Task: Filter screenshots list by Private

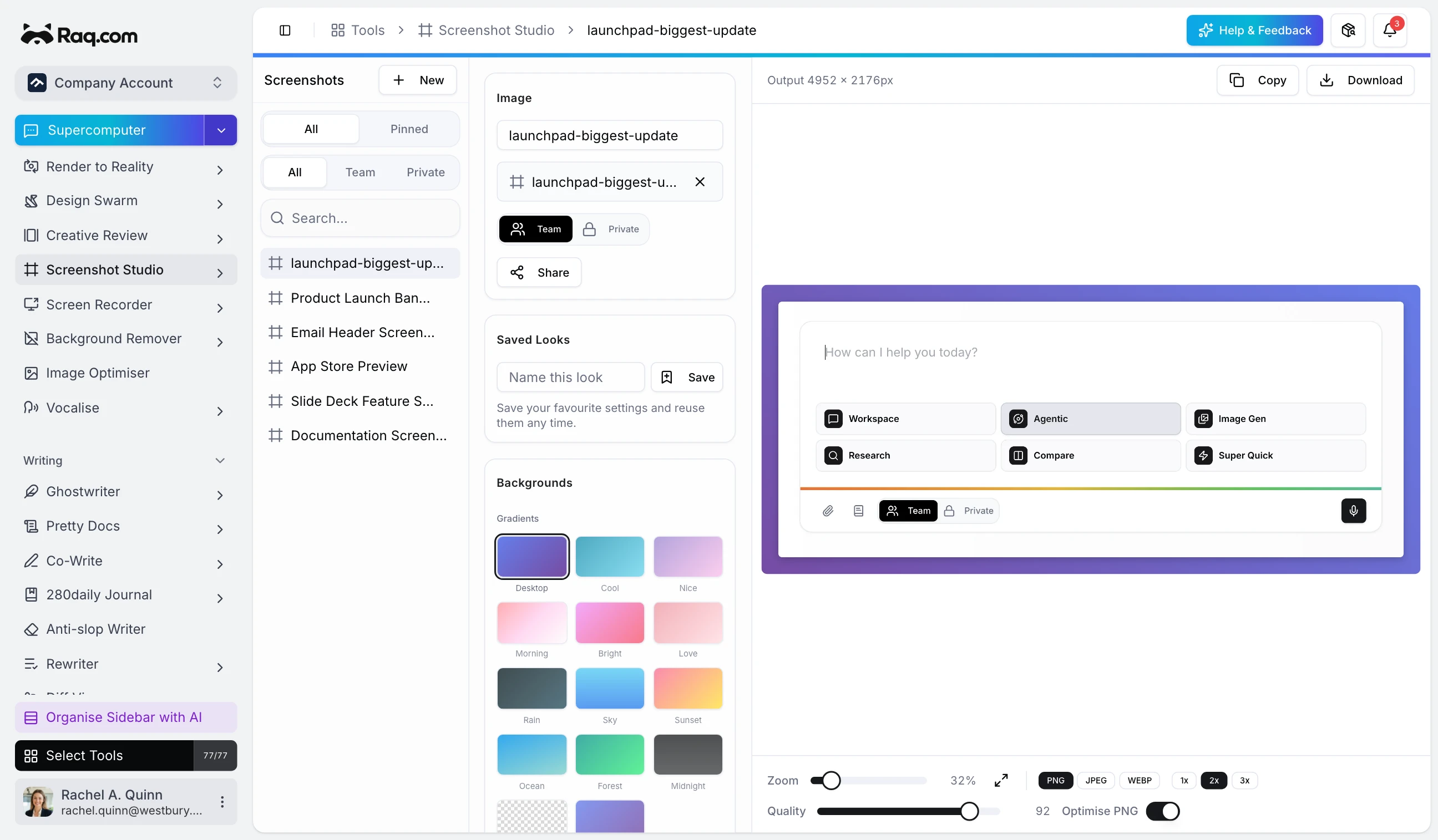Action: (425, 172)
